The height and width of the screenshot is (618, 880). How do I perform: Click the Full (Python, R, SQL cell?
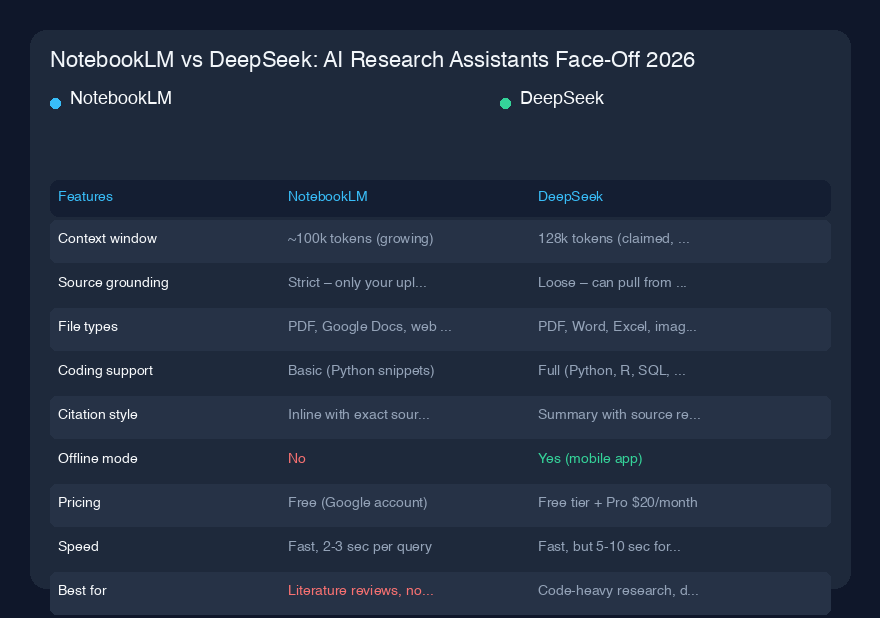(612, 370)
